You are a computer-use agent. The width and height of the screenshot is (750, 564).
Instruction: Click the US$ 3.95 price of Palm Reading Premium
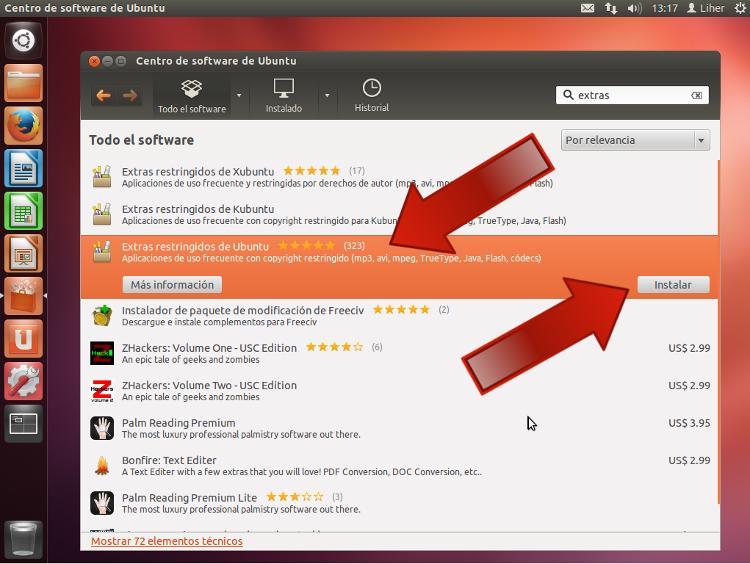click(689, 423)
